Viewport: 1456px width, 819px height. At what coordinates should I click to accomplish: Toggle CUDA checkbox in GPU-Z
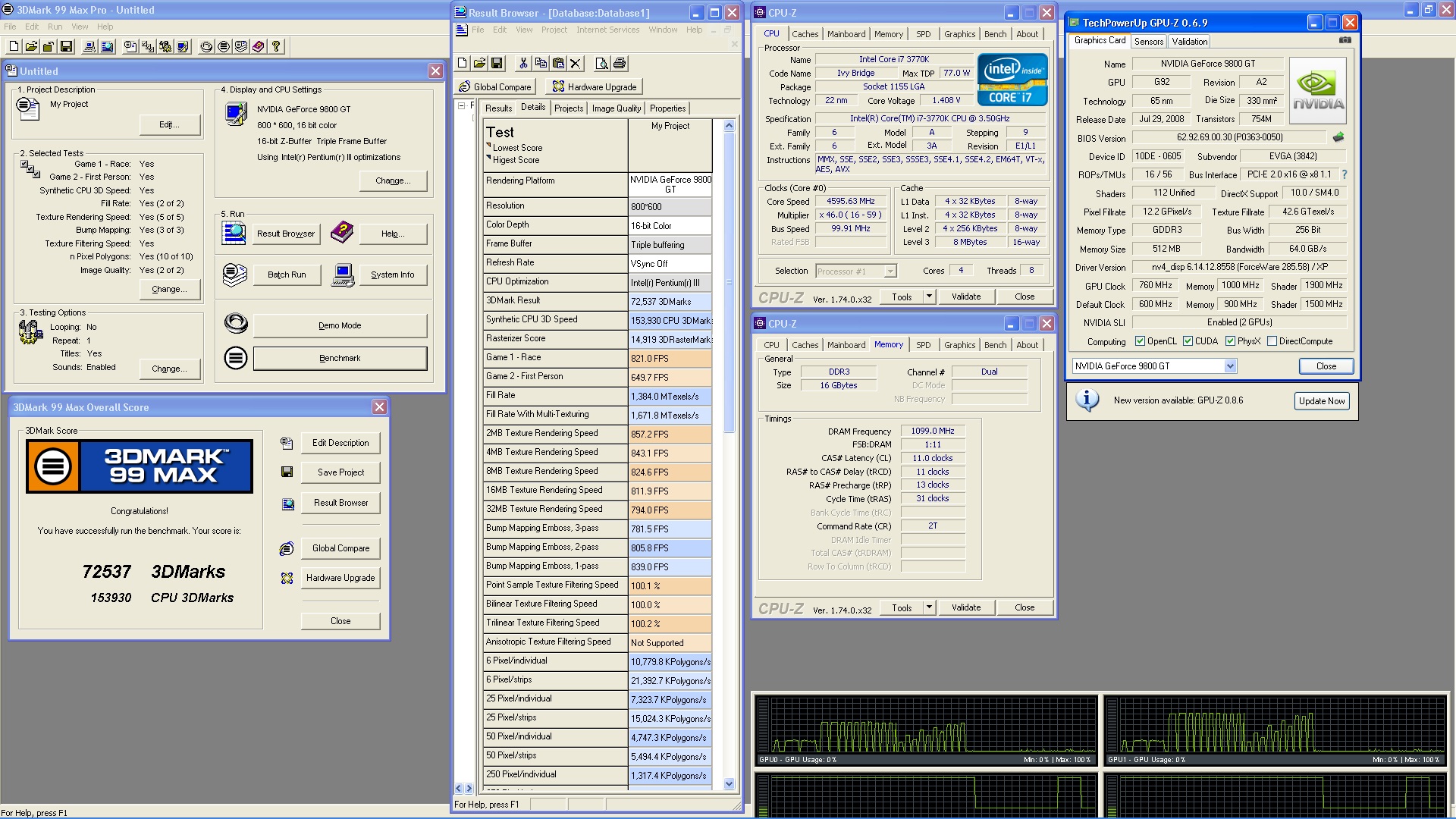tap(1188, 341)
